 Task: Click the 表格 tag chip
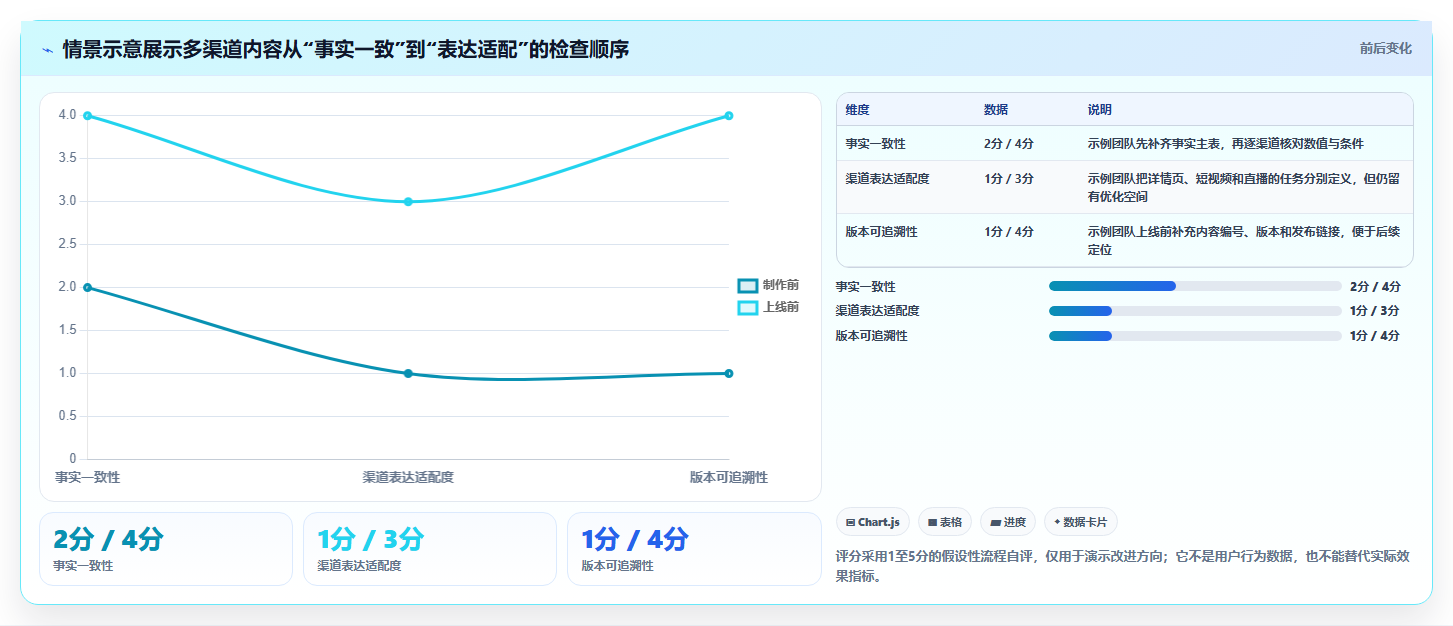945,522
